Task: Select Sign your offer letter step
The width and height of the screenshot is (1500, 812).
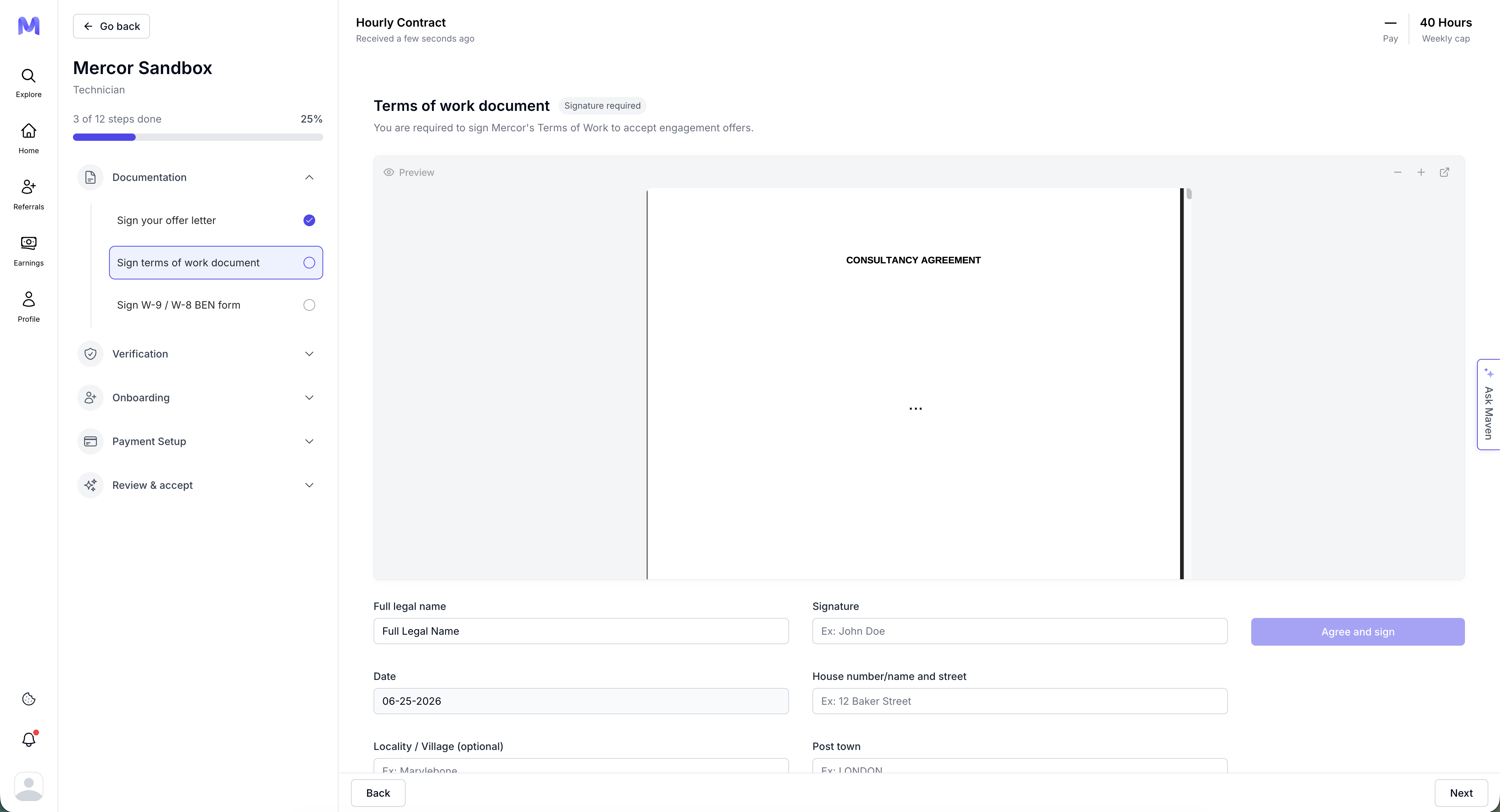Action: pyautogui.click(x=216, y=220)
